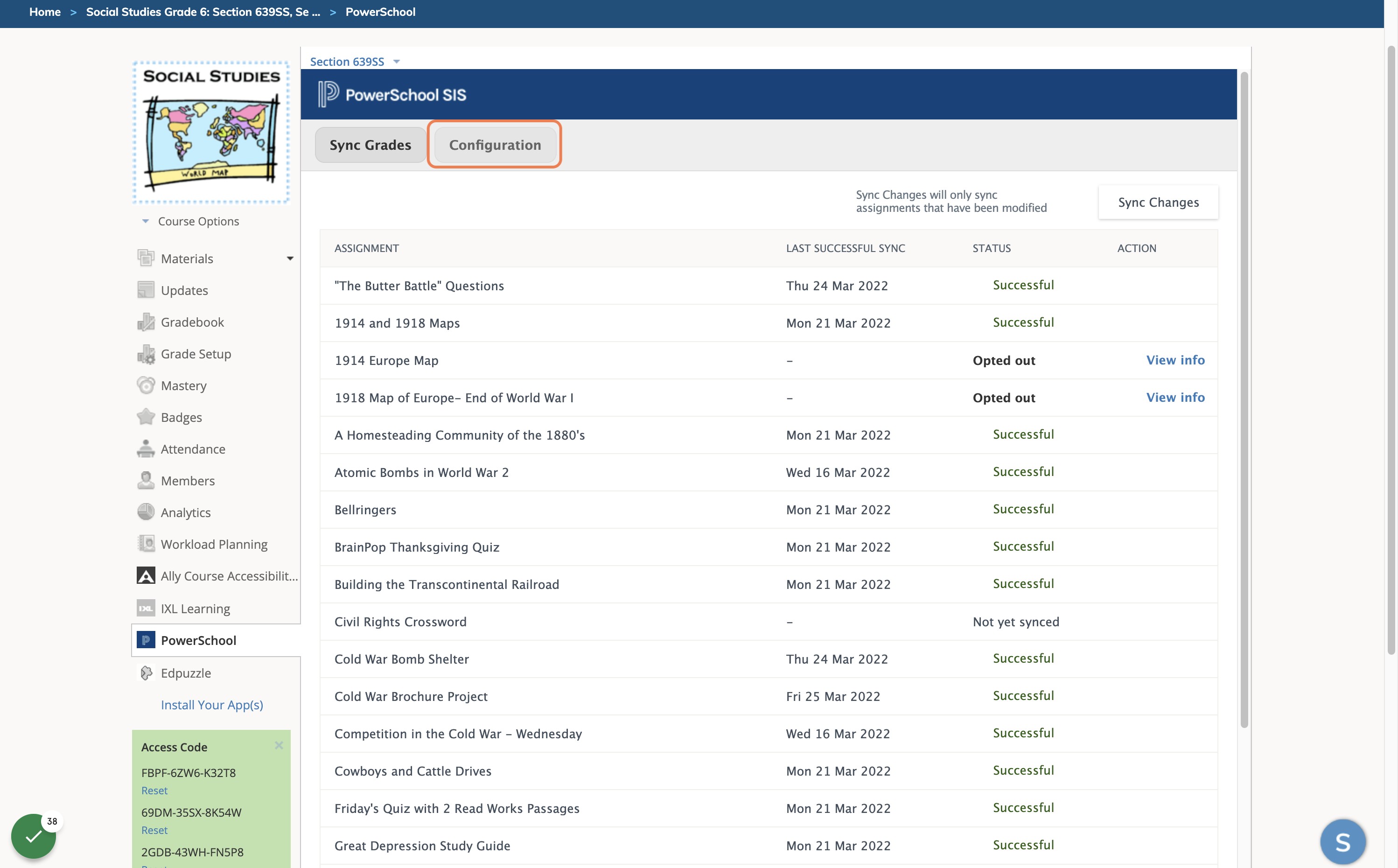Screen dimensions: 1398x868
Task: Click the Ally Course Accessibility icon
Action: [146, 576]
